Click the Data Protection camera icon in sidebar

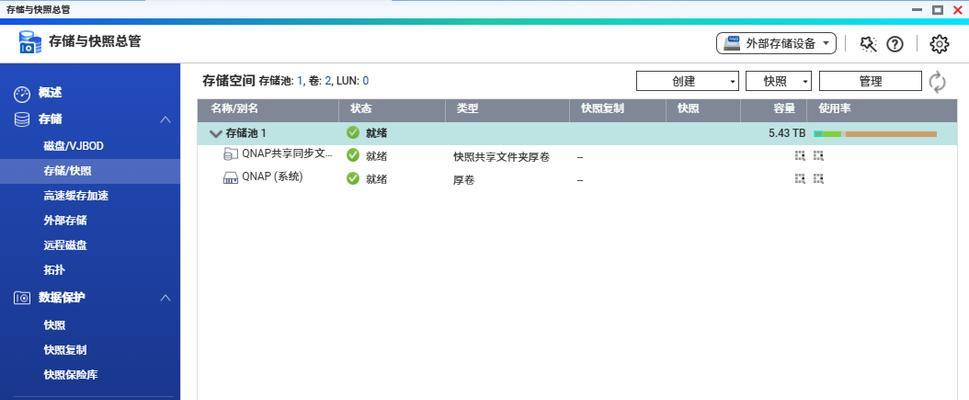click(22, 298)
